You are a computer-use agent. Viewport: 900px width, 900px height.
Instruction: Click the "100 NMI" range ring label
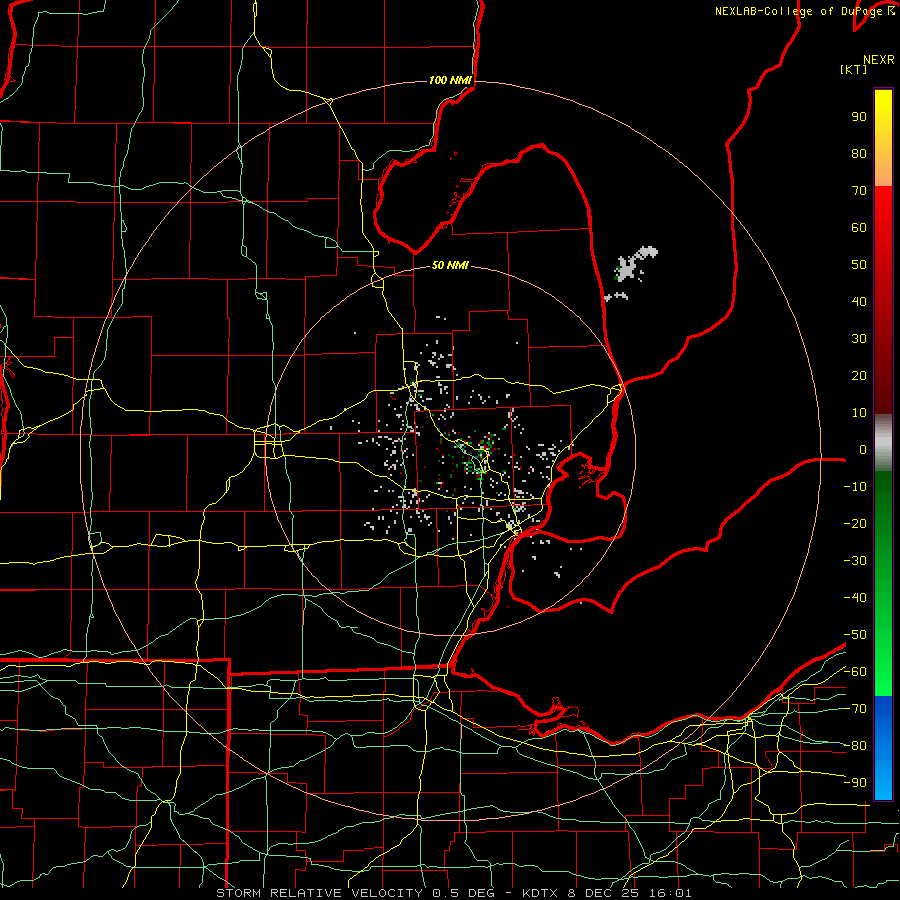[450, 80]
